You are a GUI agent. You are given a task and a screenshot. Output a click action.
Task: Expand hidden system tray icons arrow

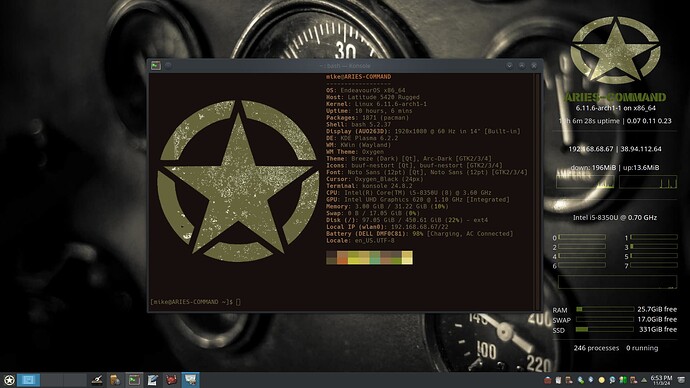(644, 380)
